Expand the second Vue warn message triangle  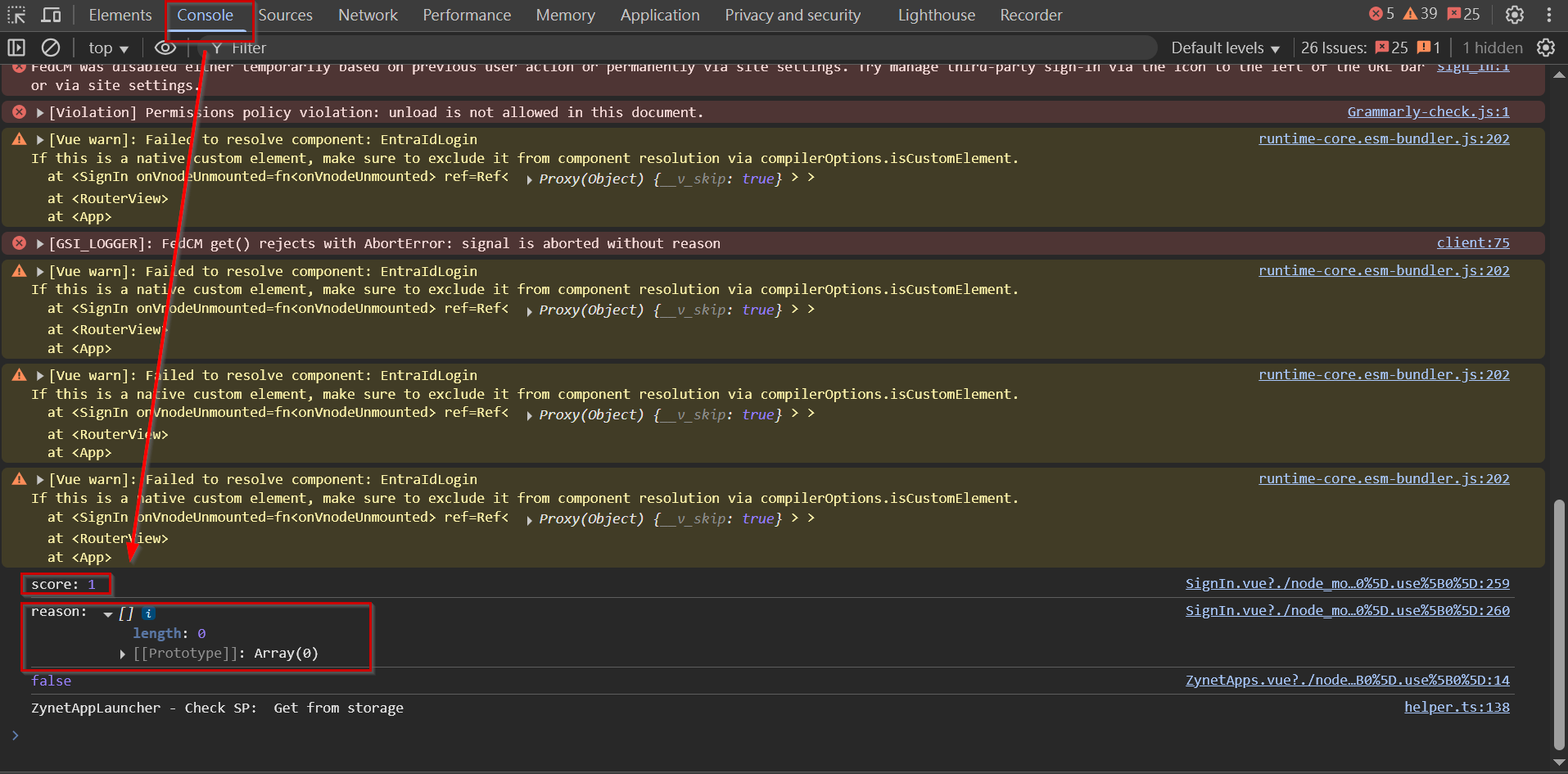click(39, 271)
